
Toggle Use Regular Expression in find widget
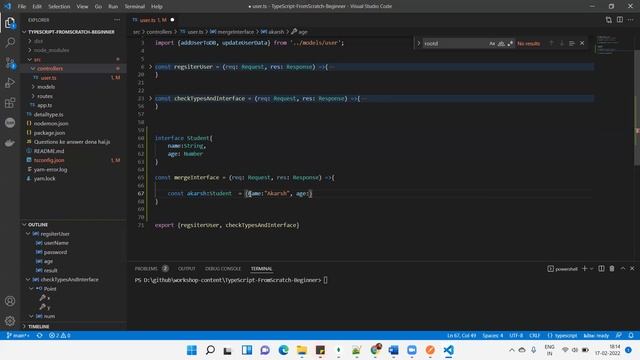coord(510,43)
